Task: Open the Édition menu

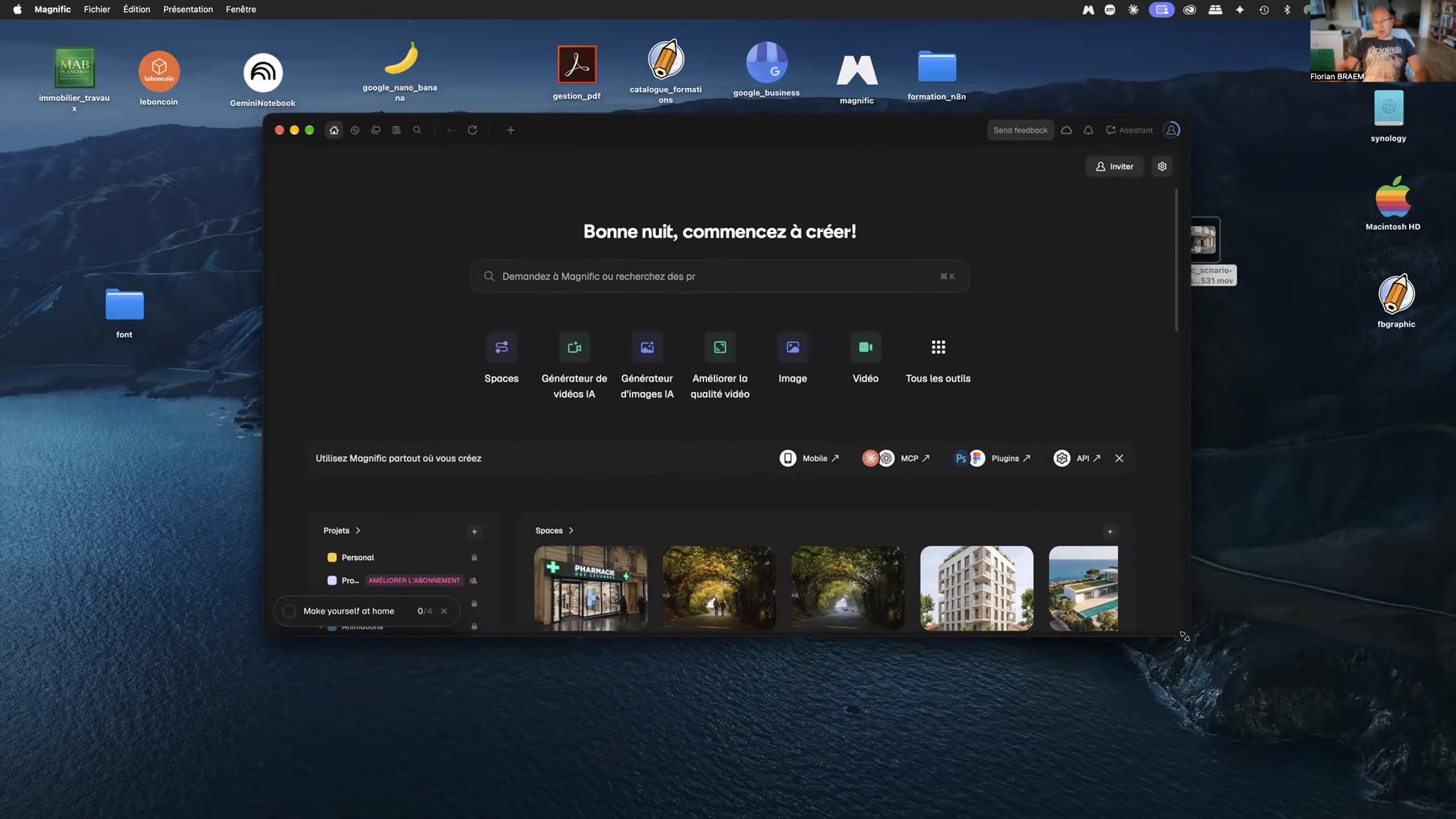Action: 137,10
